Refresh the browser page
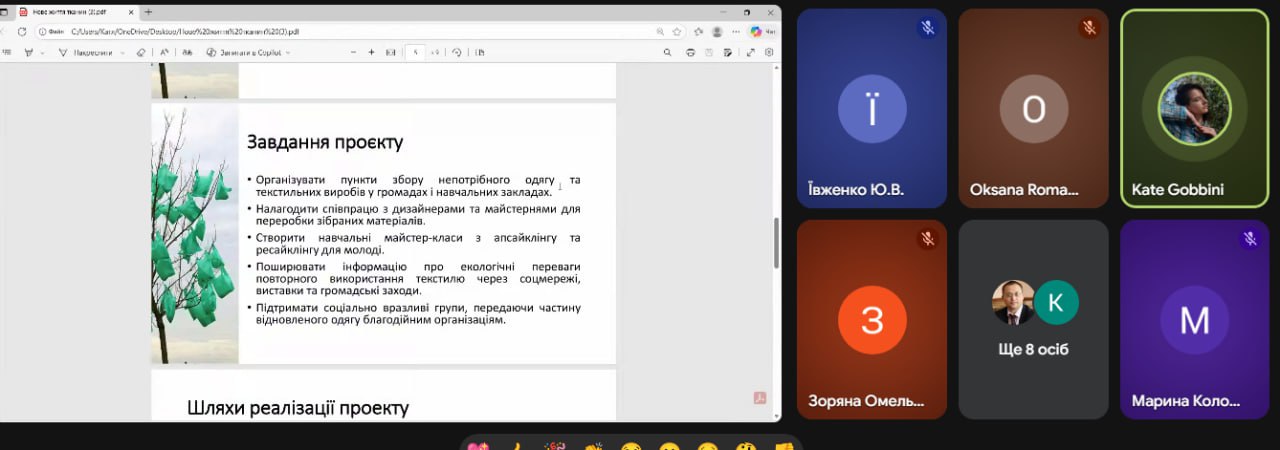Screen dimensions: 1280x450 pyautogui.click(x=22, y=31)
